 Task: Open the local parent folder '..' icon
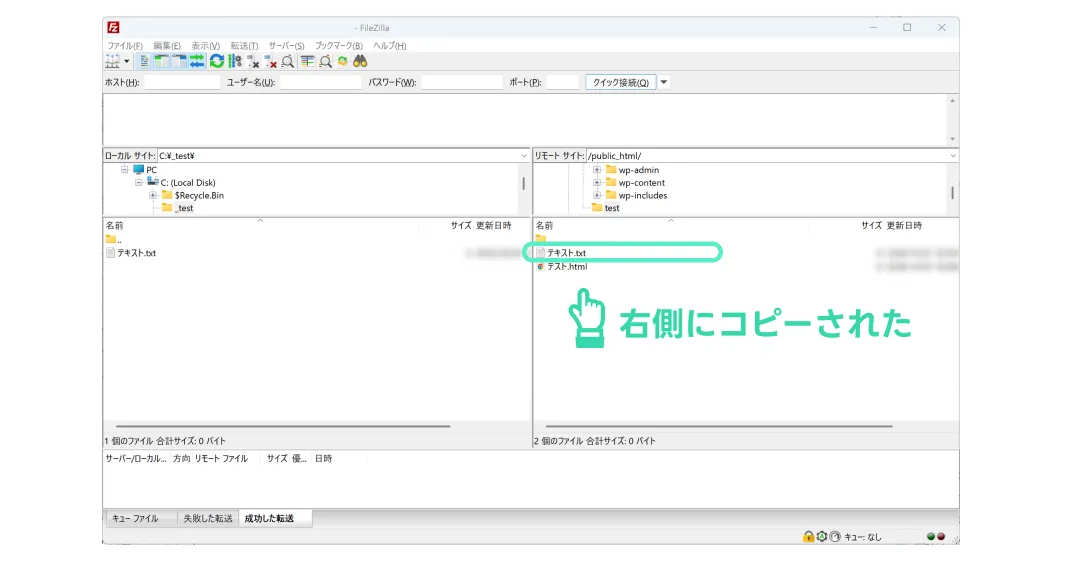click(111, 239)
